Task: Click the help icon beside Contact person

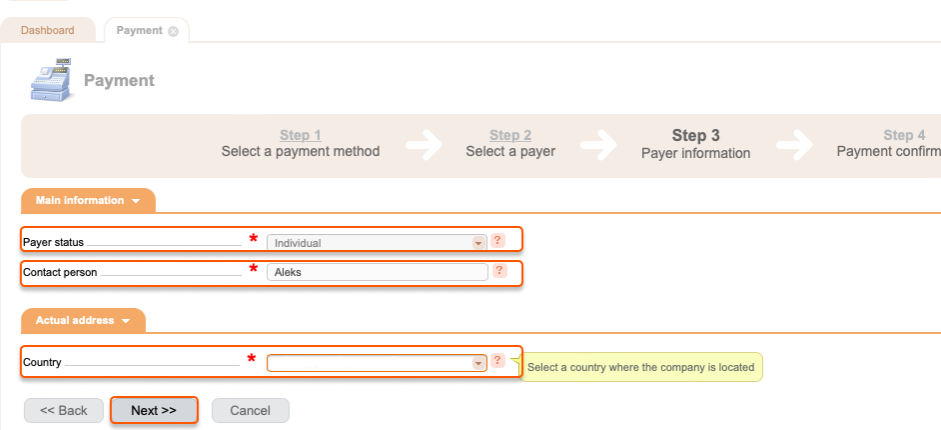Action: [499, 271]
